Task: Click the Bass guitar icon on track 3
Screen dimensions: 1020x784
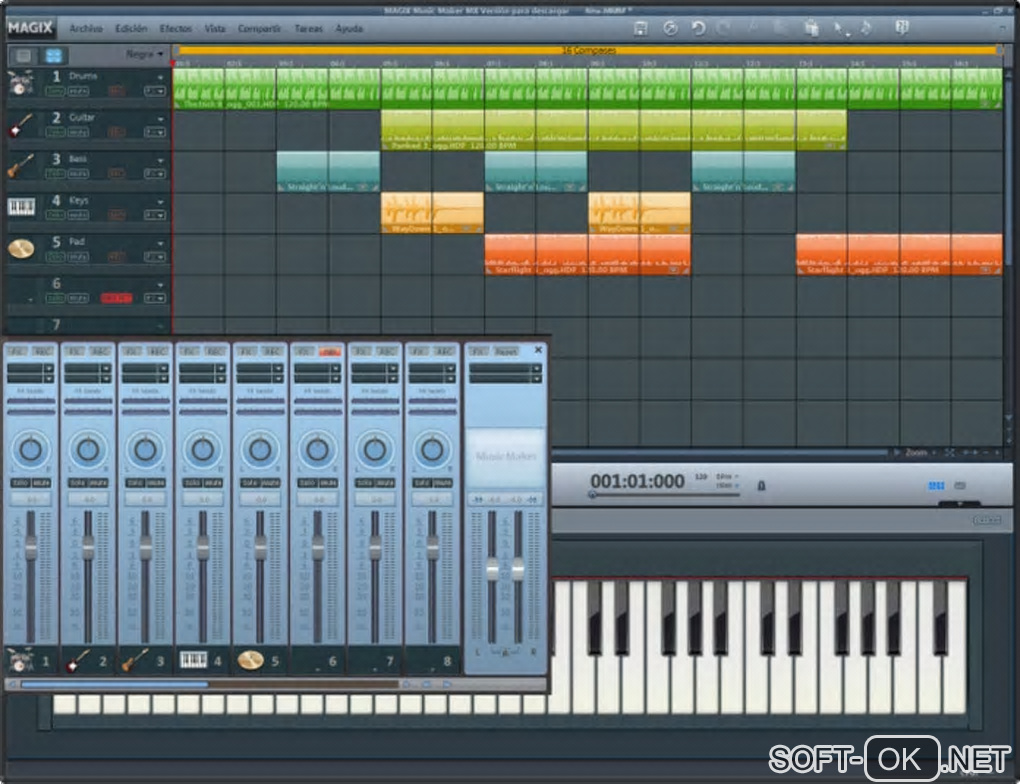Action: [x=20, y=166]
